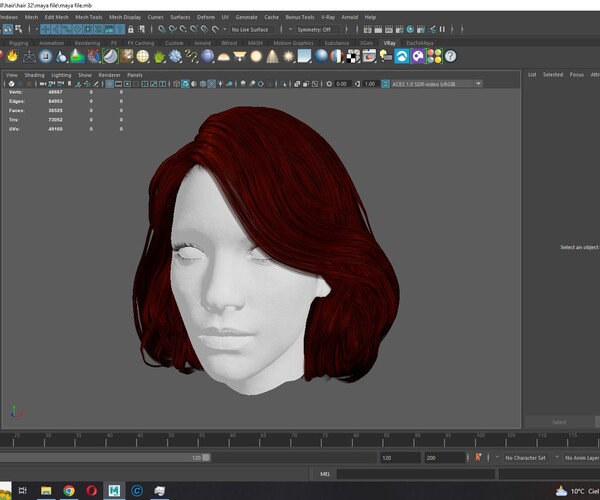The height and width of the screenshot is (500, 600).
Task: Toggle the viewport grid display icon
Action: coord(109,84)
